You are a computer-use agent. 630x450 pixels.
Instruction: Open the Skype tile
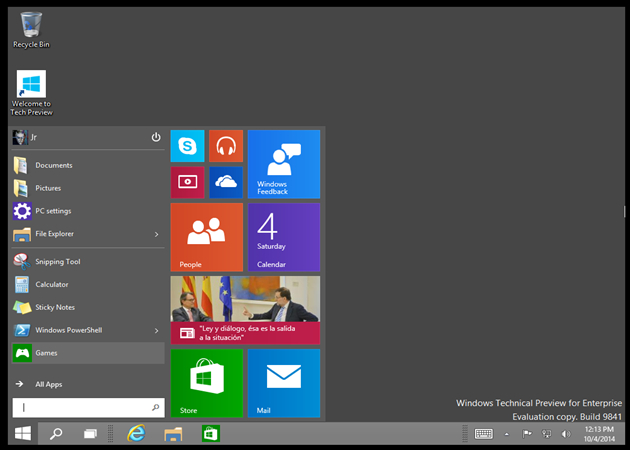[x=187, y=146]
